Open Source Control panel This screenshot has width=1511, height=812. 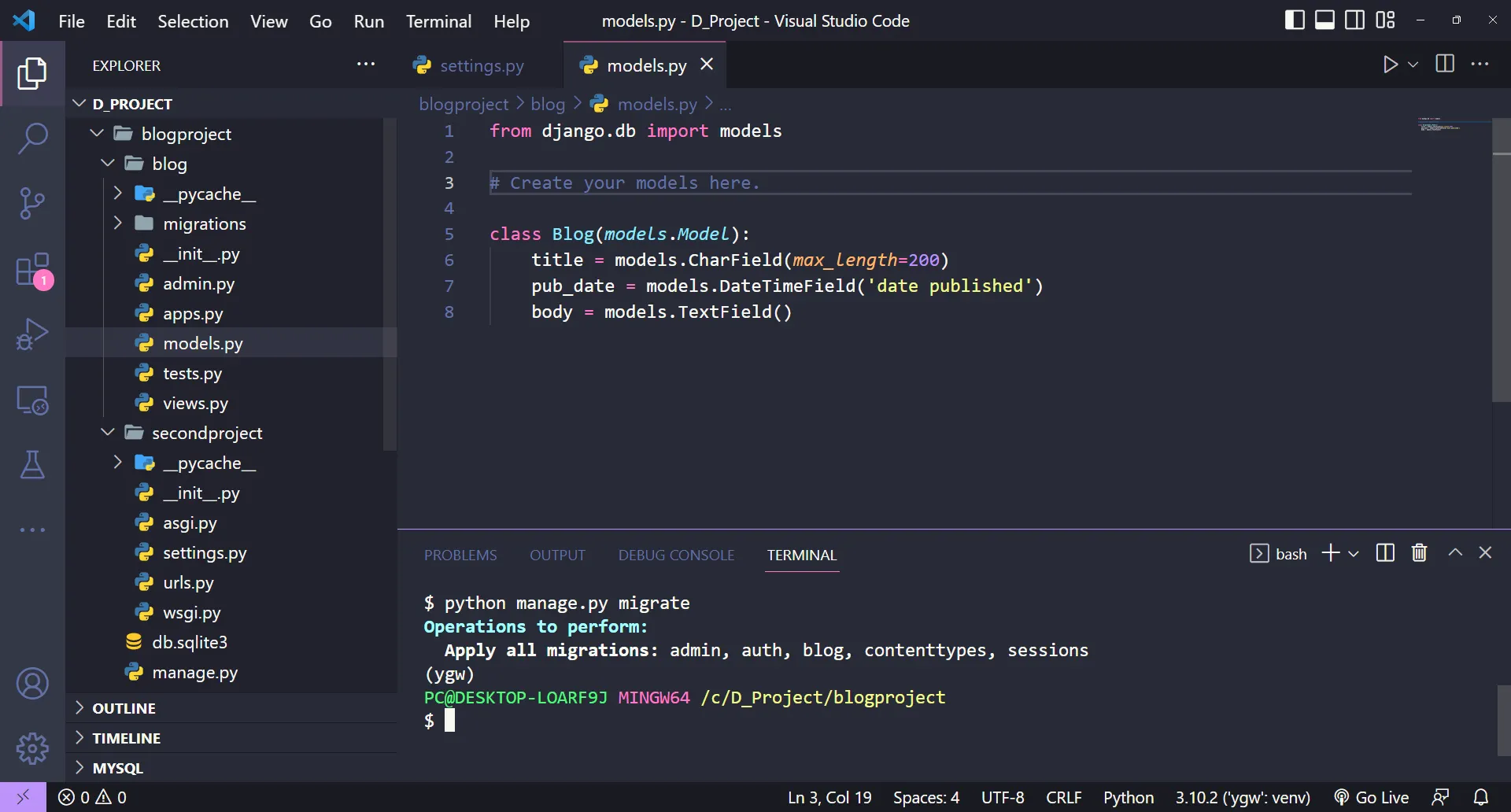click(32, 203)
